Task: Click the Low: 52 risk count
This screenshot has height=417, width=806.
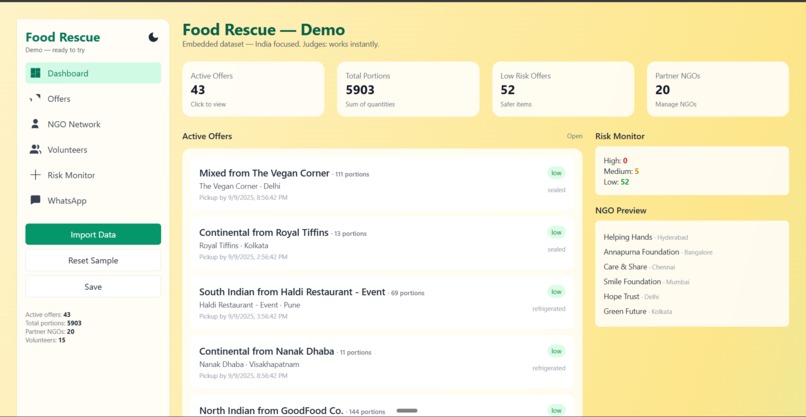Action: (616, 182)
